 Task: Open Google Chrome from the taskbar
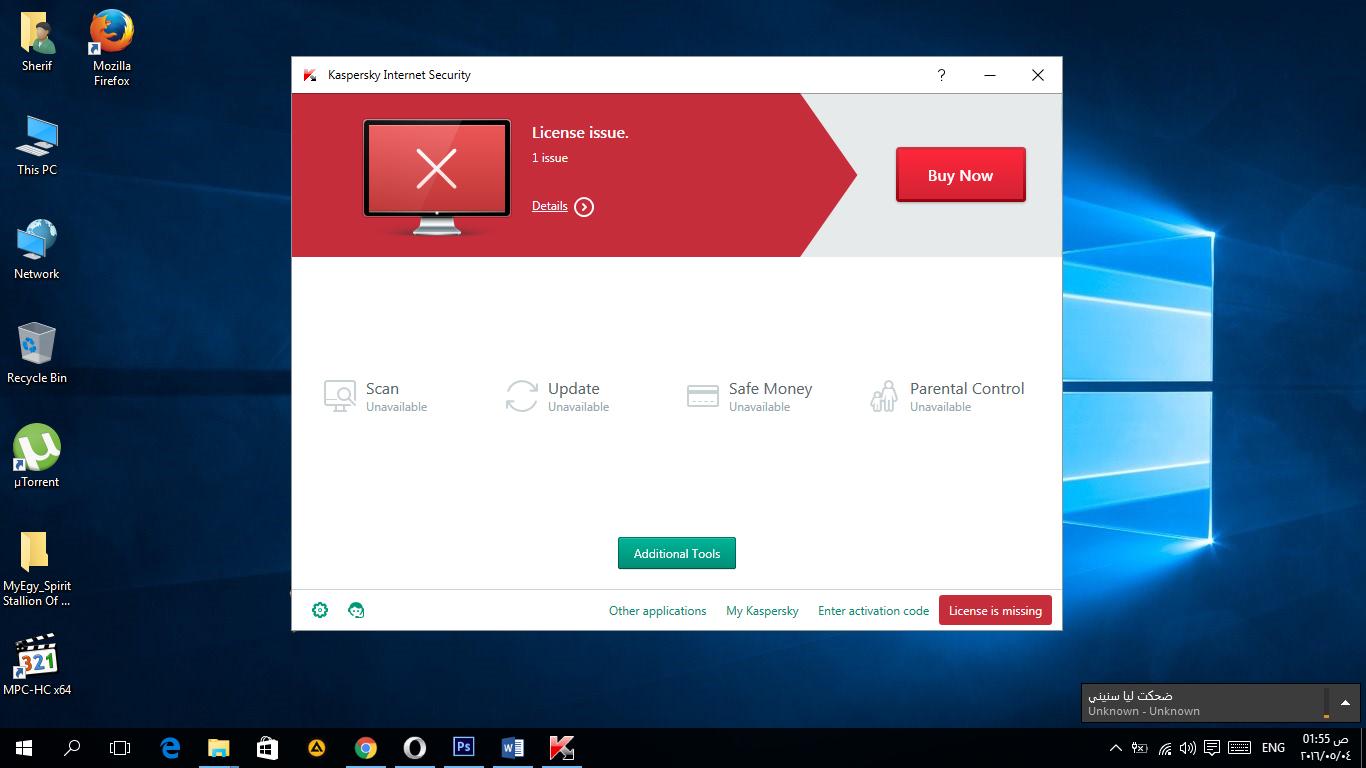(x=365, y=747)
